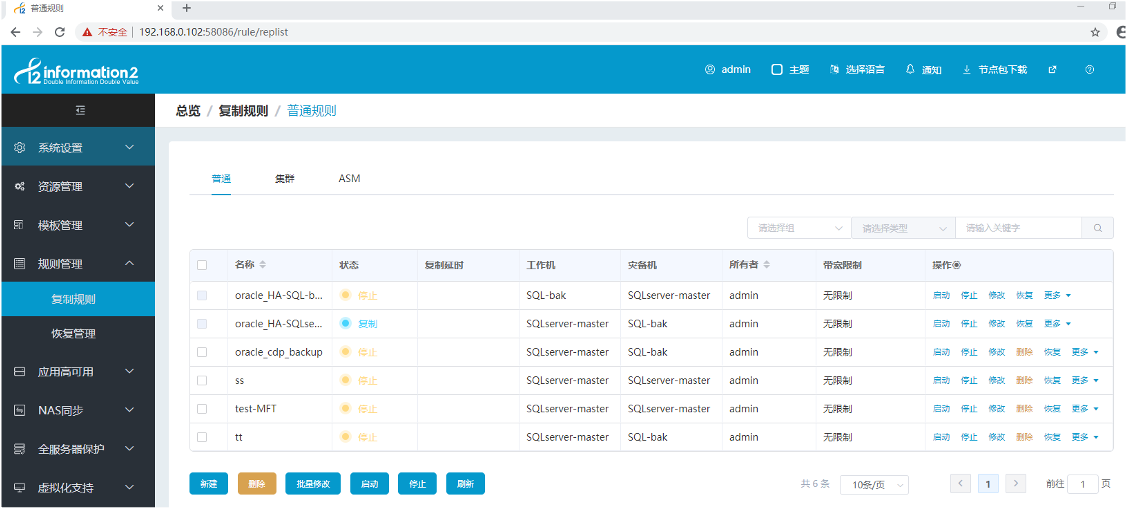Viewport: 1127px width, 508px height.
Task: Open the 请选择组 group dropdown
Action: coord(799,228)
